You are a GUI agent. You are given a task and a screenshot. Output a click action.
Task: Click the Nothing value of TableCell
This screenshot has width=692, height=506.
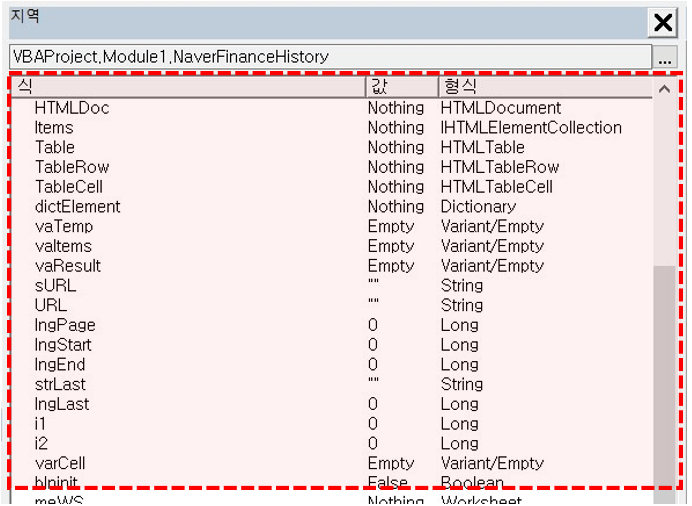coord(396,187)
